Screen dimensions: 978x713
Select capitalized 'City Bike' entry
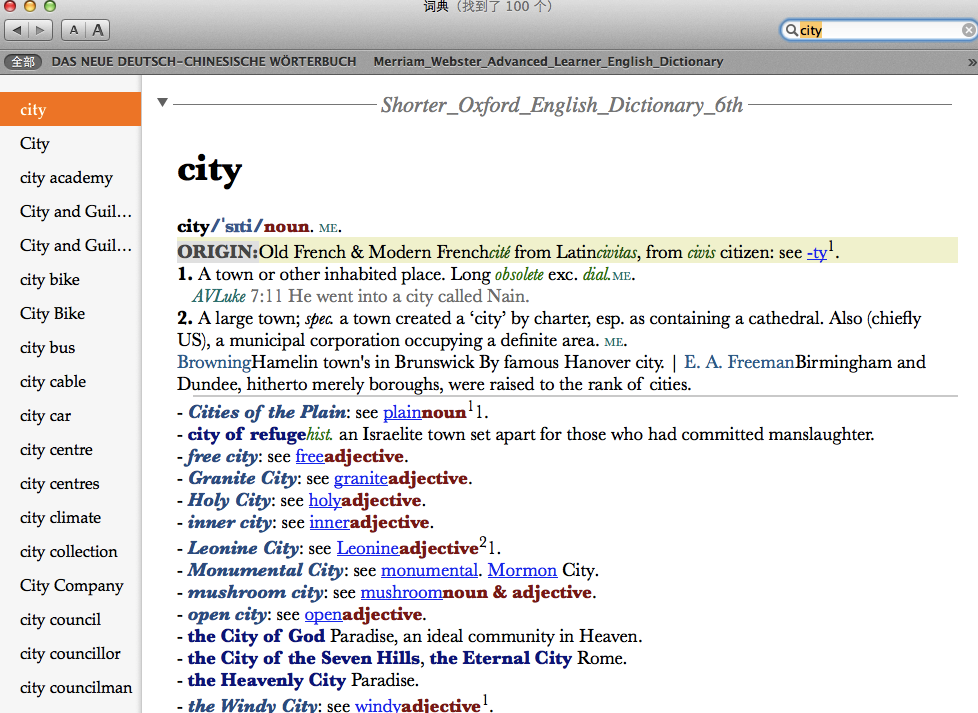coord(70,313)
